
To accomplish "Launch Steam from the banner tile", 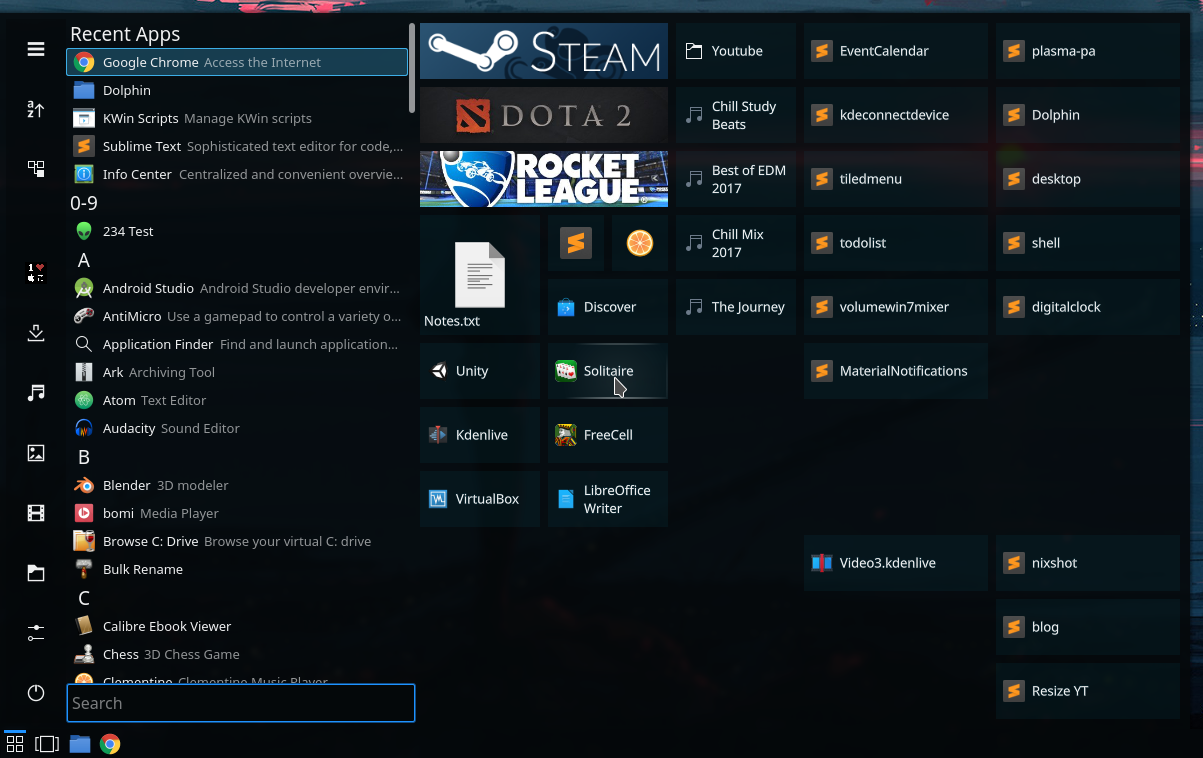I will coord(544,51).
